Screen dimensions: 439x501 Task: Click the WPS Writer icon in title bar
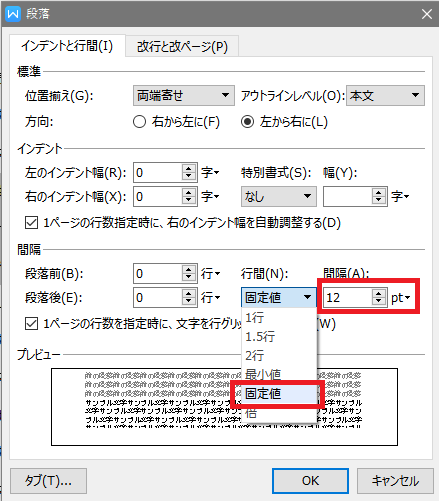tap(13, 14)
